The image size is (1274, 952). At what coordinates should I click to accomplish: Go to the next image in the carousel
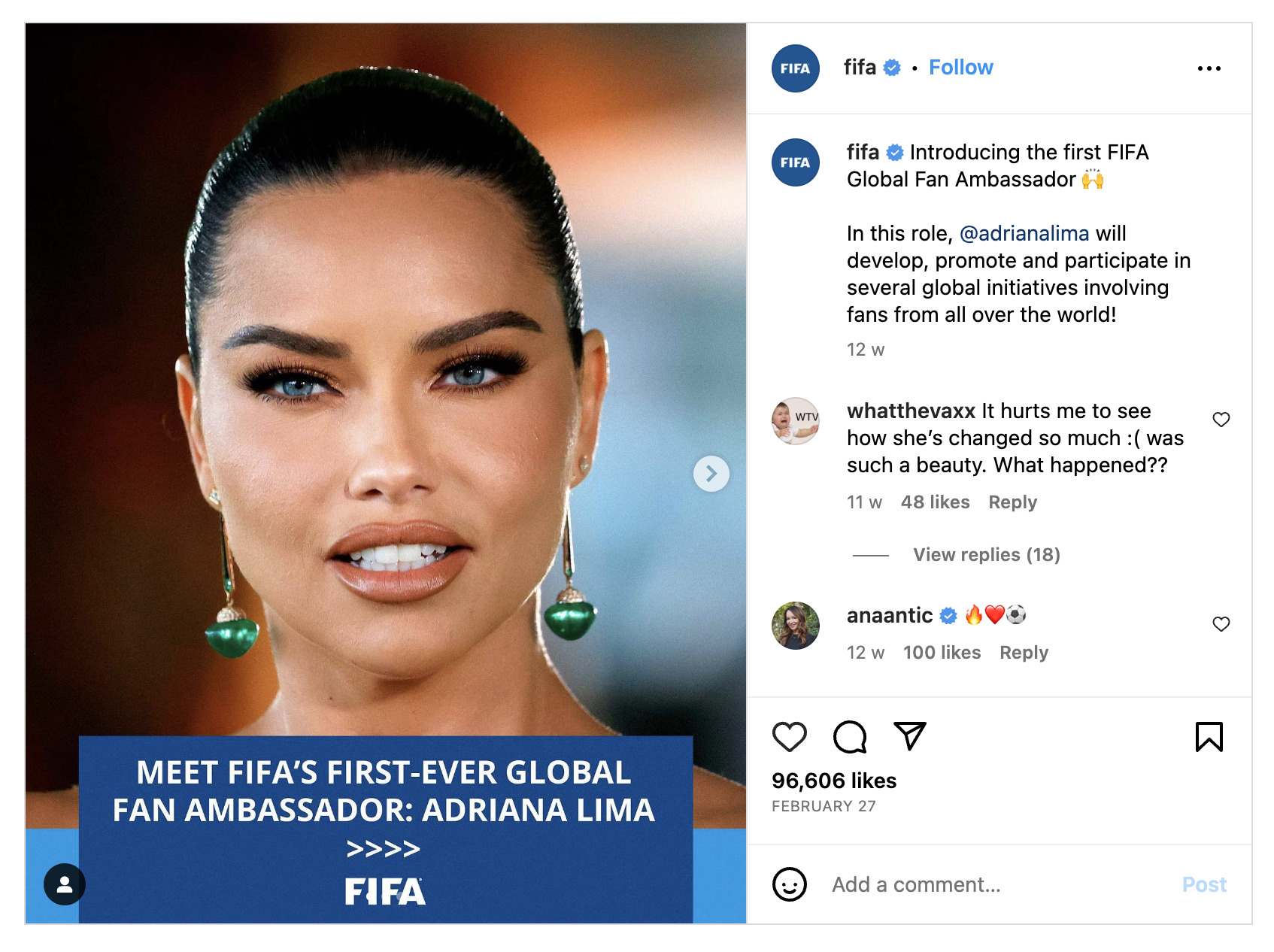pos(711,474)
